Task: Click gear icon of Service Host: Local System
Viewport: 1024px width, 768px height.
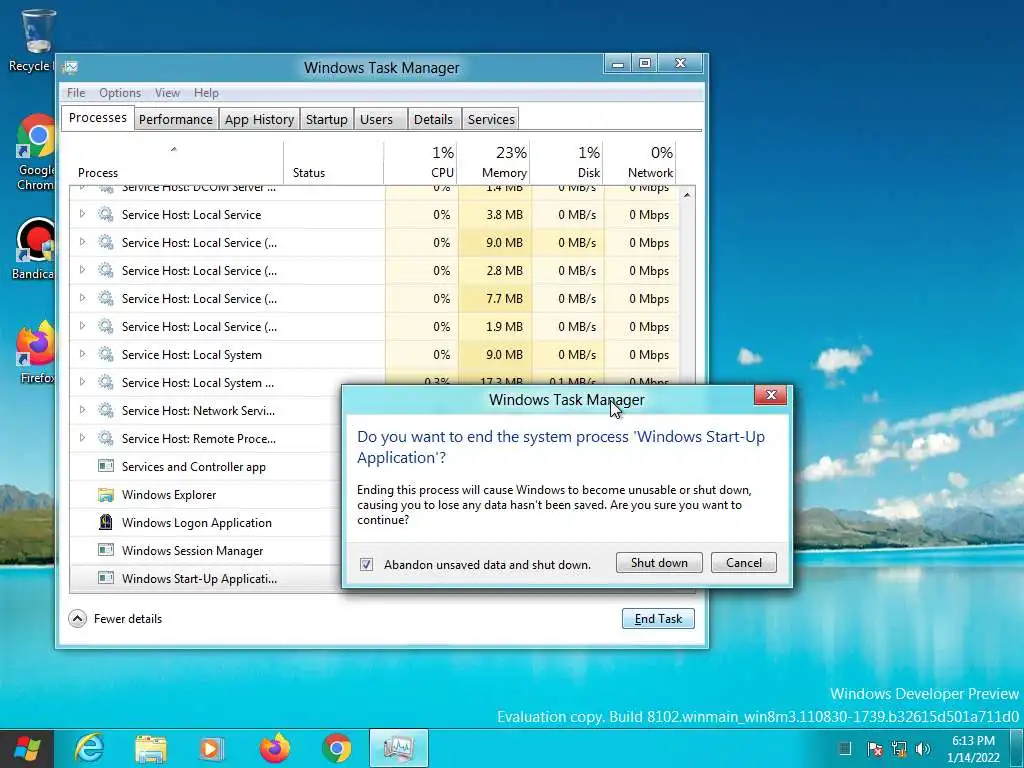Action: tap(106, 354)
